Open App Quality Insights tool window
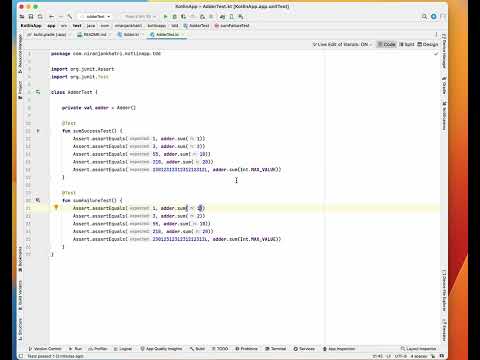This screenshot has height=360, width=480. click(x=161, y=349)
